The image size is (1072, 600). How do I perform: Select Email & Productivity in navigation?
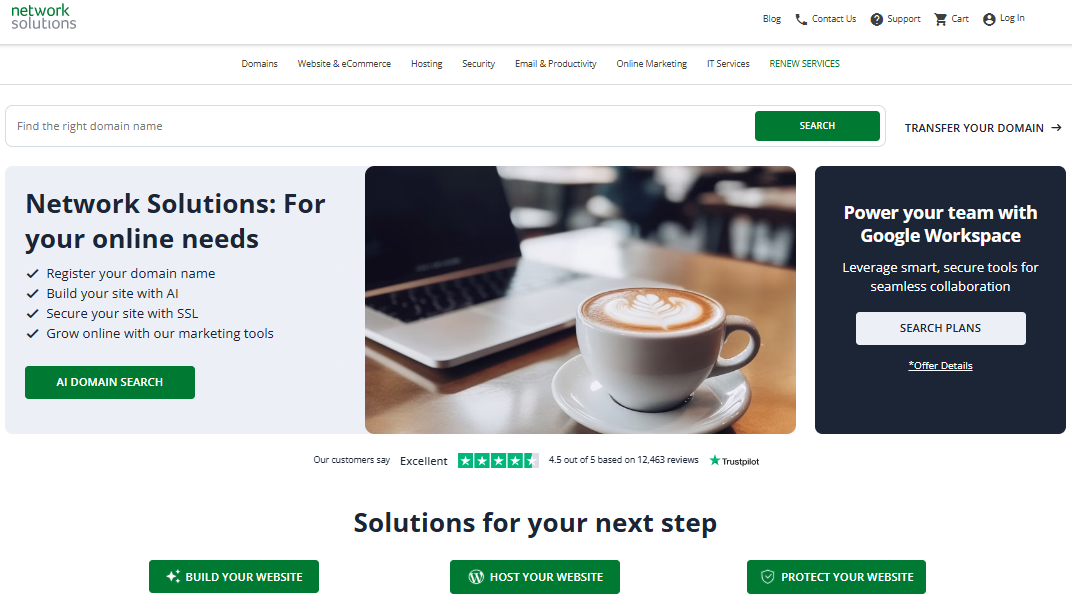(556, 64)
